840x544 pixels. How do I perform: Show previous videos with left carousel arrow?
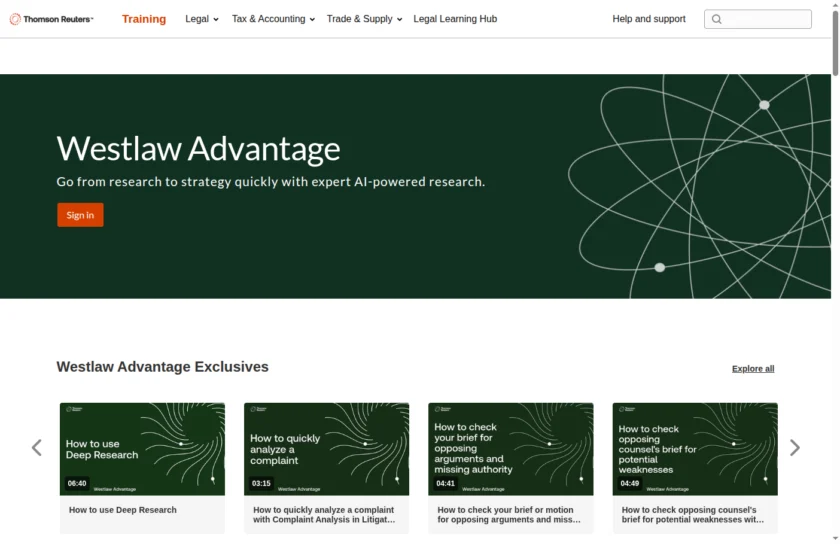pyautogui.click(x=36, y=448)
